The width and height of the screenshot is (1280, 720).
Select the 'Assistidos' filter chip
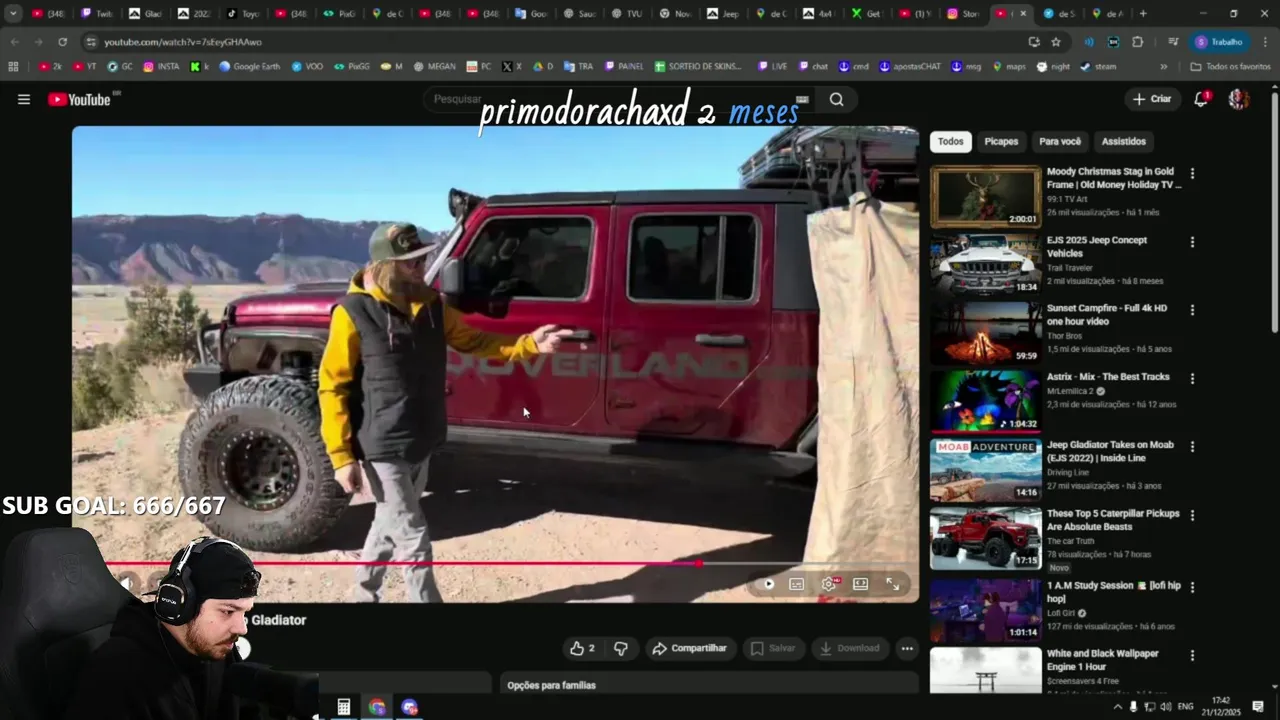(1124, 141)
